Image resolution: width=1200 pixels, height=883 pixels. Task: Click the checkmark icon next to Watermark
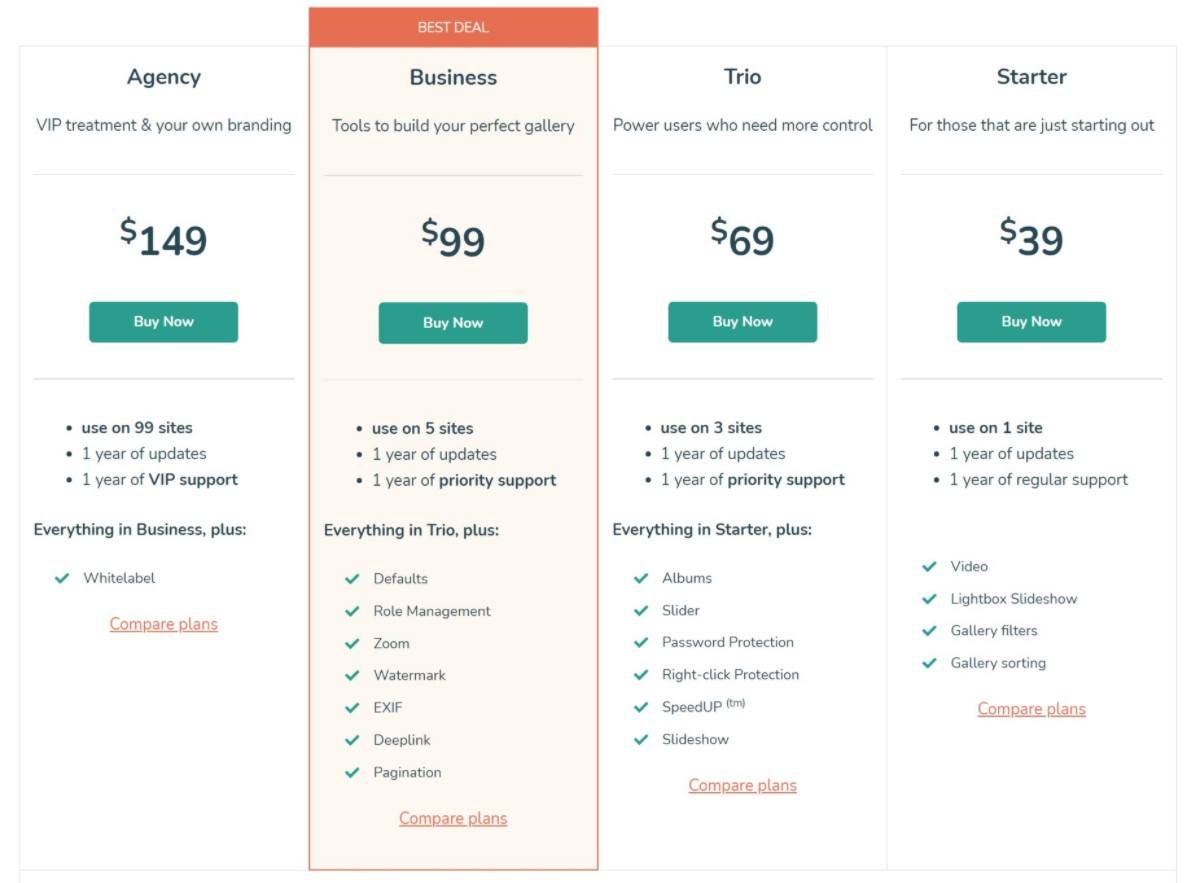(x=352, y=676)
